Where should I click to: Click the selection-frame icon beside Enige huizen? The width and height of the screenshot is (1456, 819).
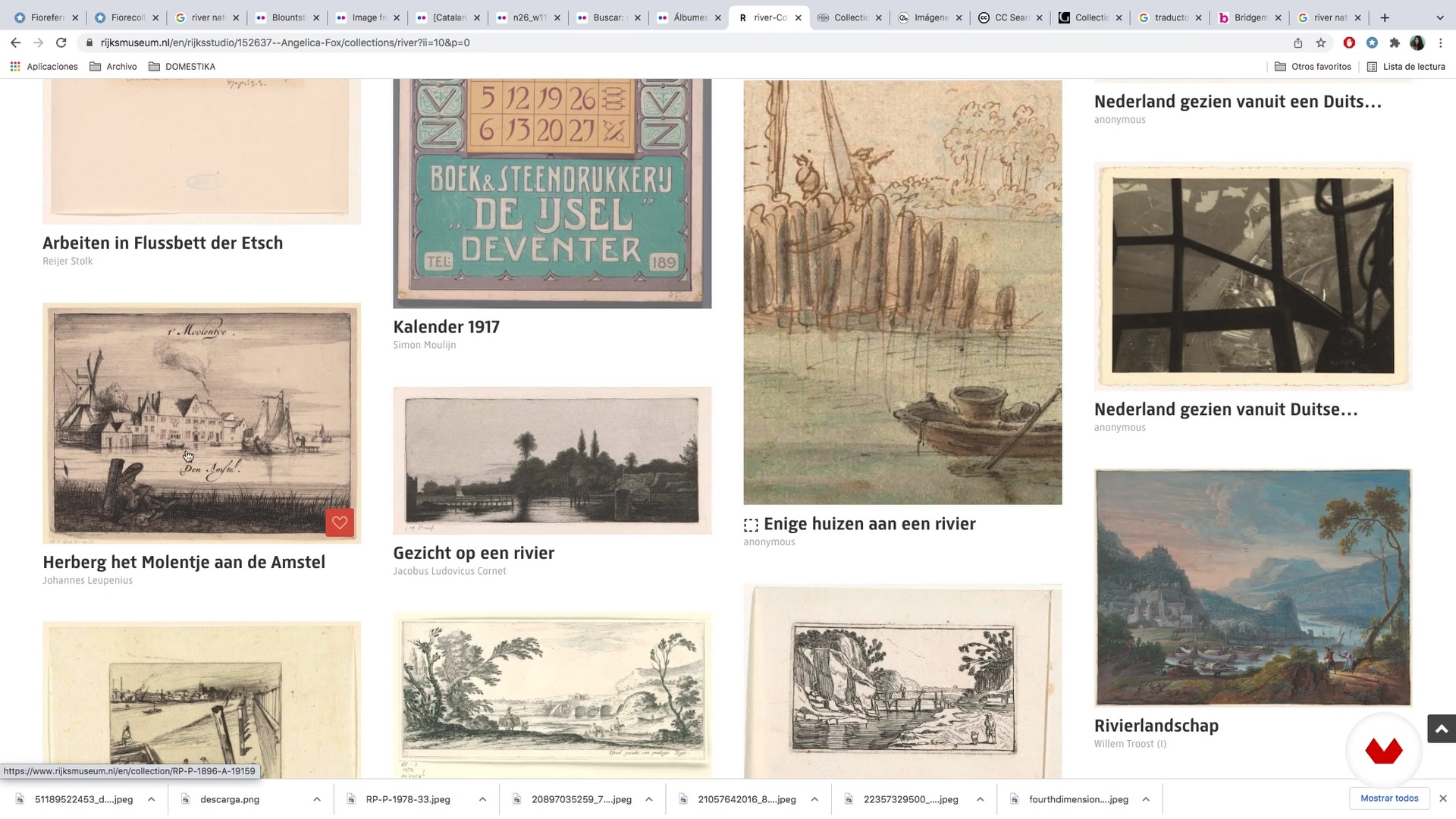click(x=751, y=525)
